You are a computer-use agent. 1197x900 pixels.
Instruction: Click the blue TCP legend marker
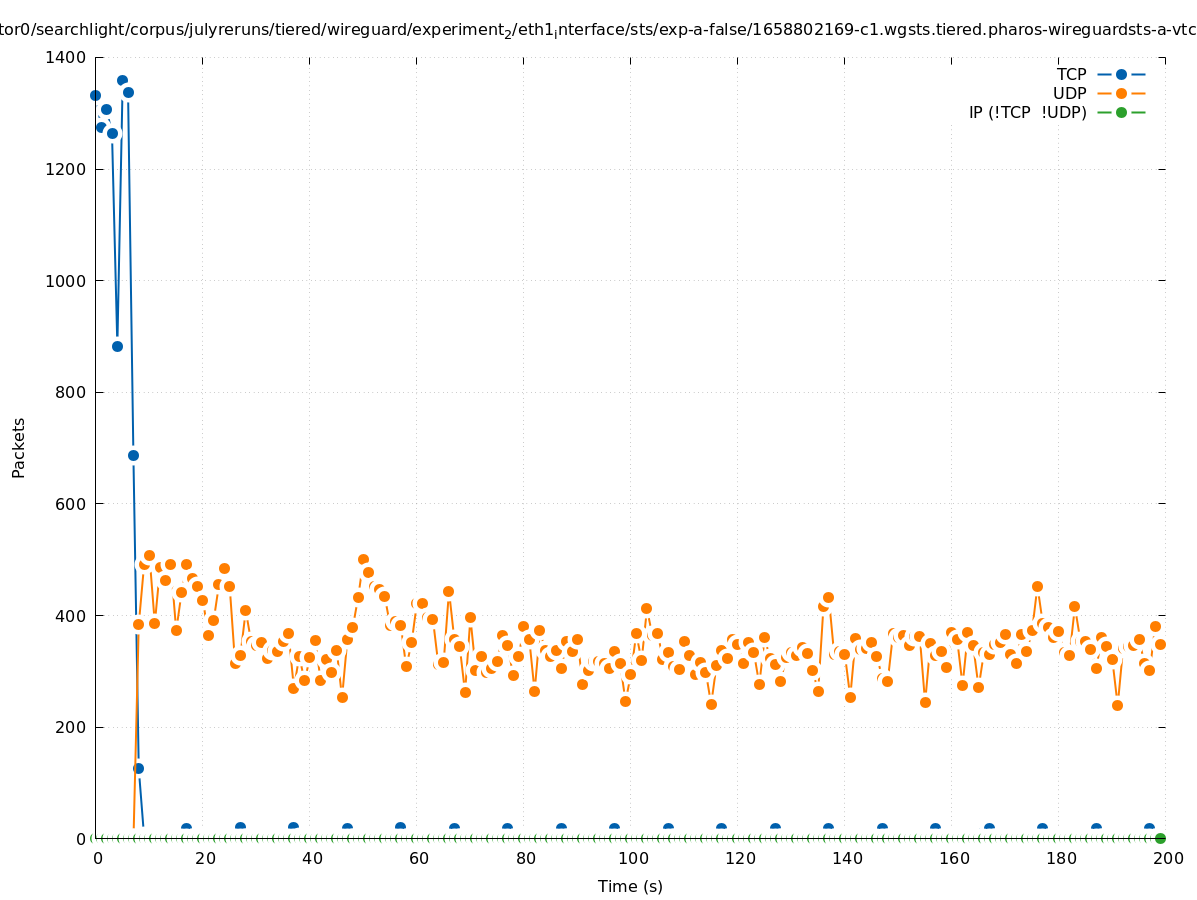(x=1121, y=74)
